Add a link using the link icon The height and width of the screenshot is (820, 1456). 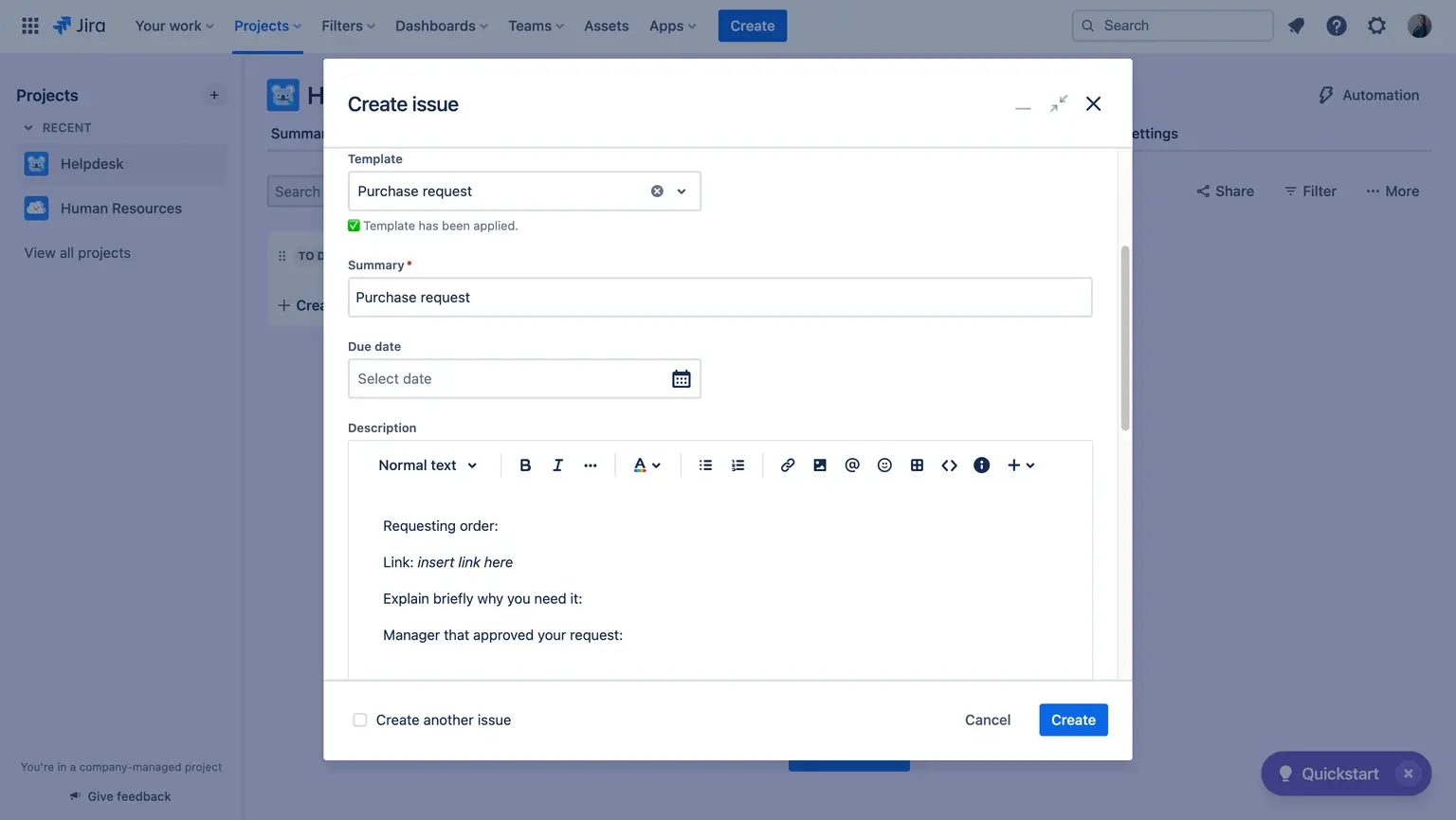coord(787,465)
